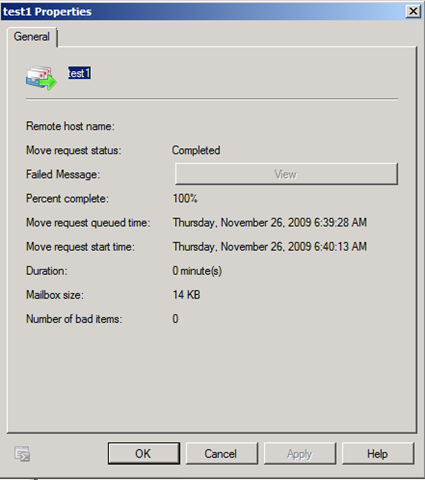The image size is (425, 480).
Task: Click the start time ending 6:40:13 AM
Action: tap(270, 247)
